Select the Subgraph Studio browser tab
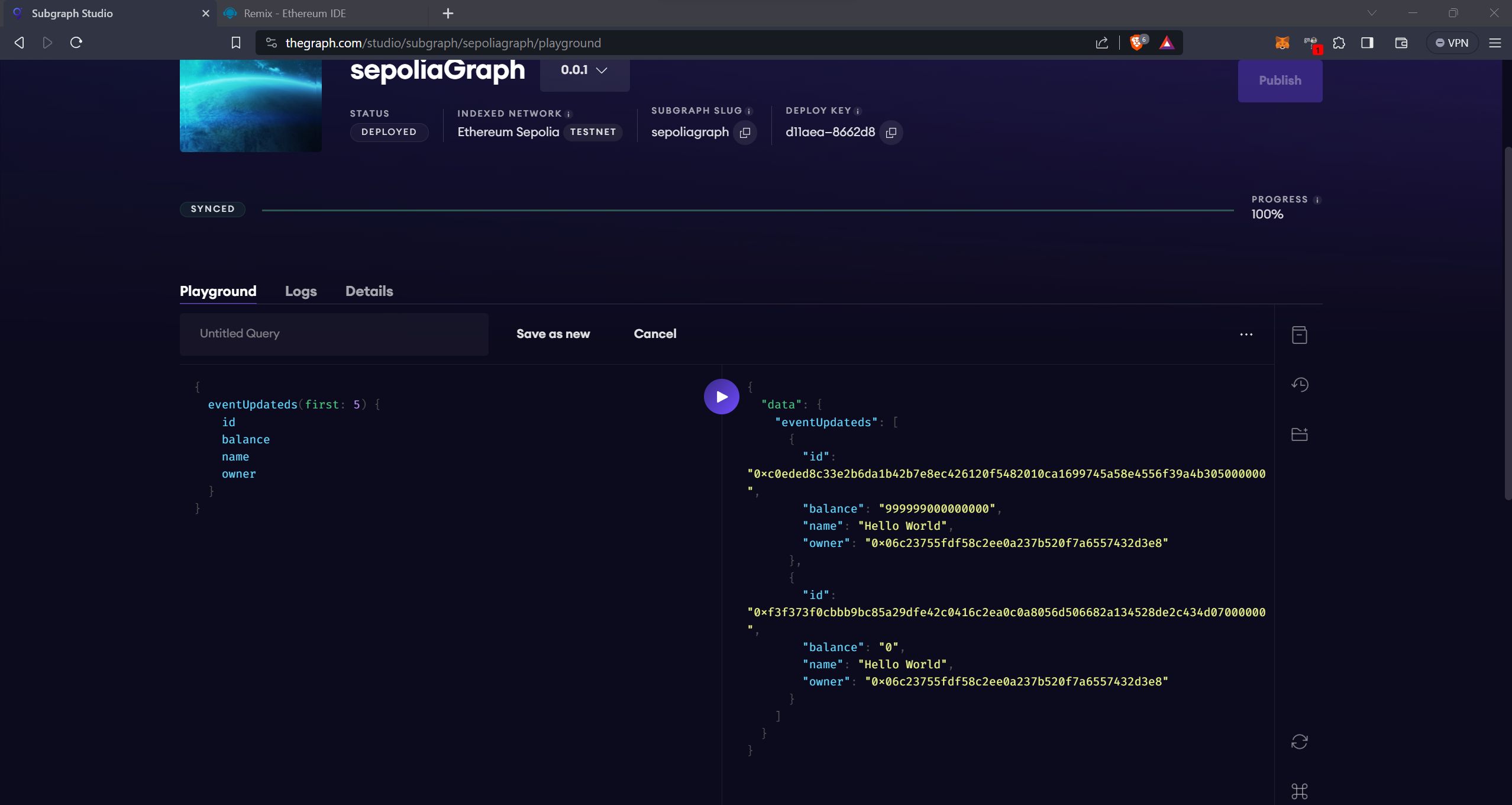Image resolution: width=1512 pixels, height=805 pixels. click(109, 13)
